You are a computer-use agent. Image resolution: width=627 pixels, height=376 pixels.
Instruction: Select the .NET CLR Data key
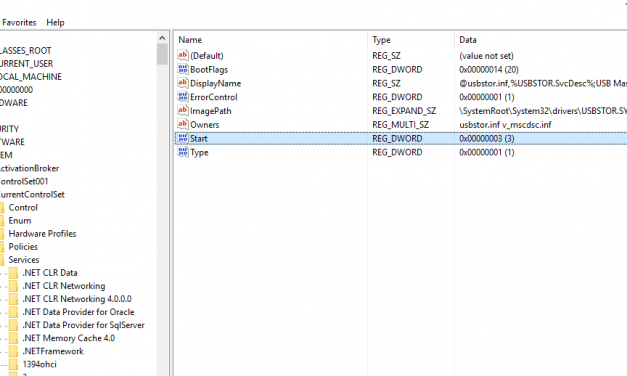click(50, 273)
